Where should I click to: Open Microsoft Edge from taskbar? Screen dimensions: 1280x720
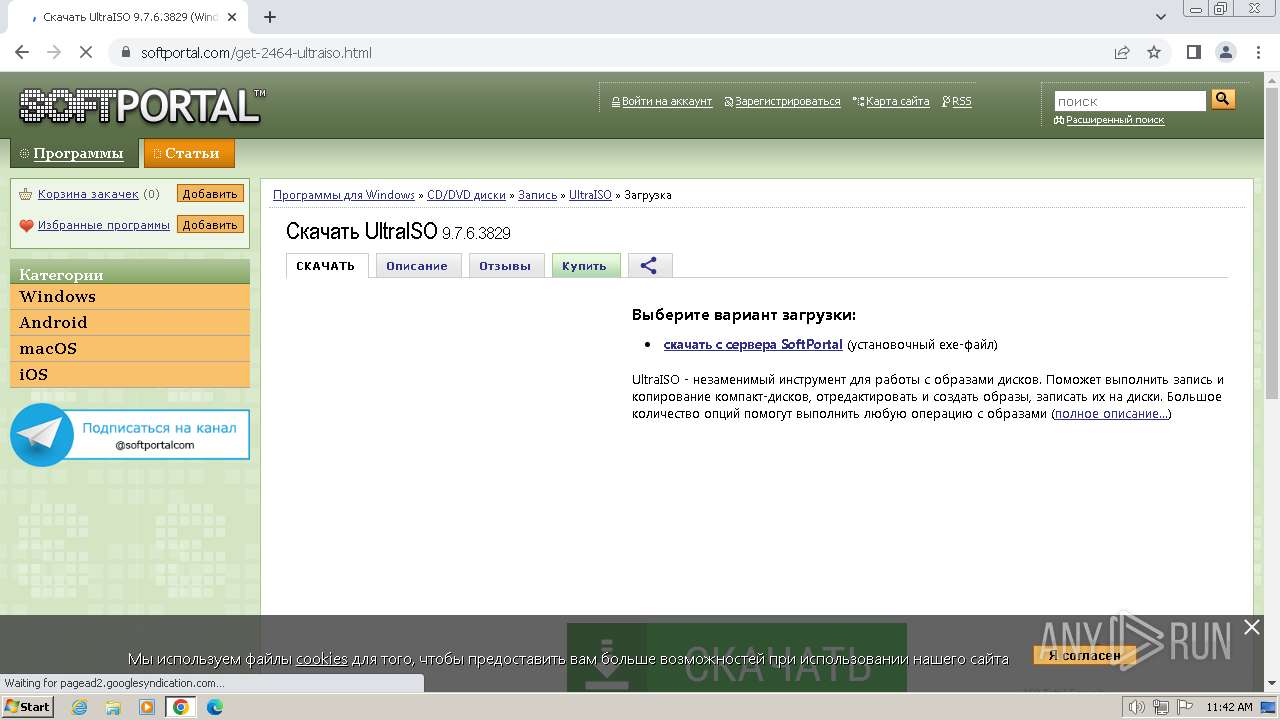coord(214,707)
